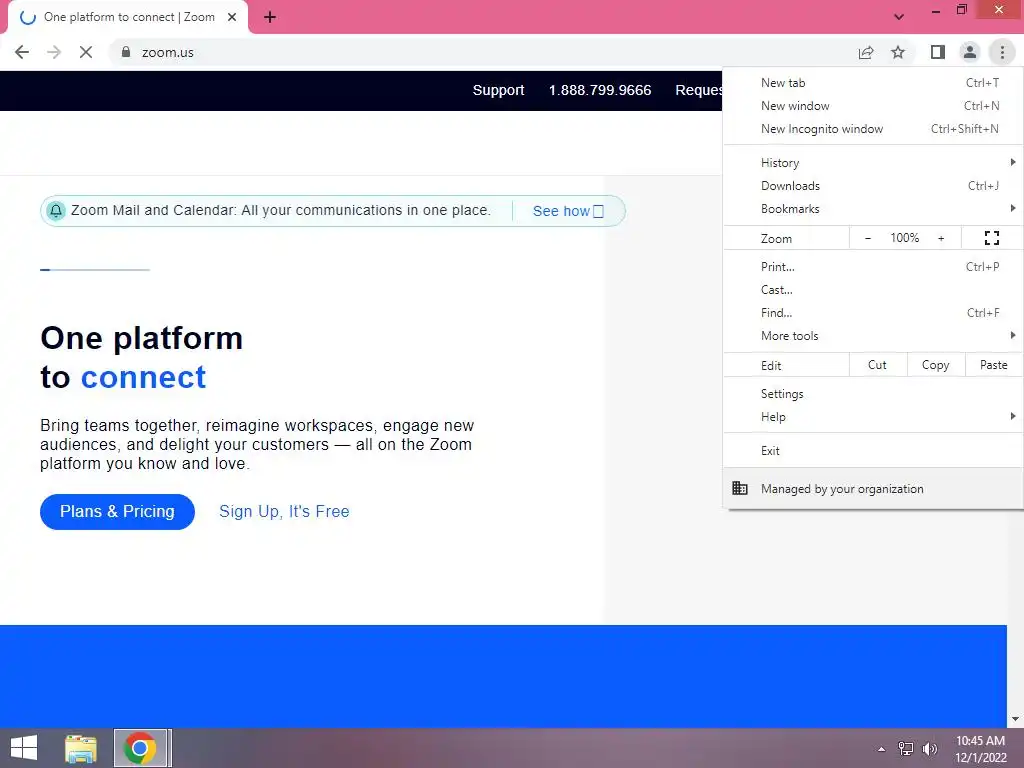
Task: Bookmark this page with the star
Action: (x=898, y=52)
